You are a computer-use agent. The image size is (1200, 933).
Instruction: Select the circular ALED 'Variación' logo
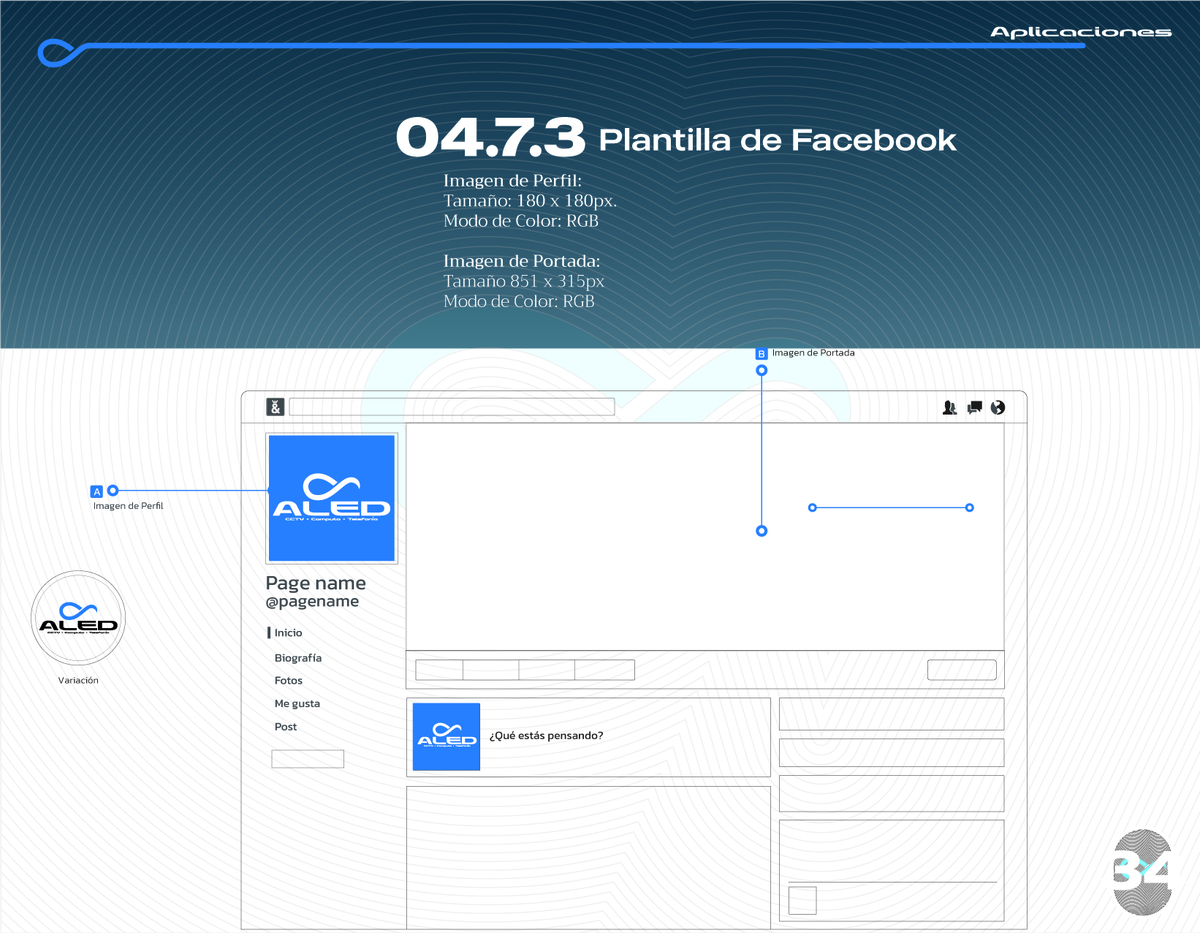[x=78, y=618]
